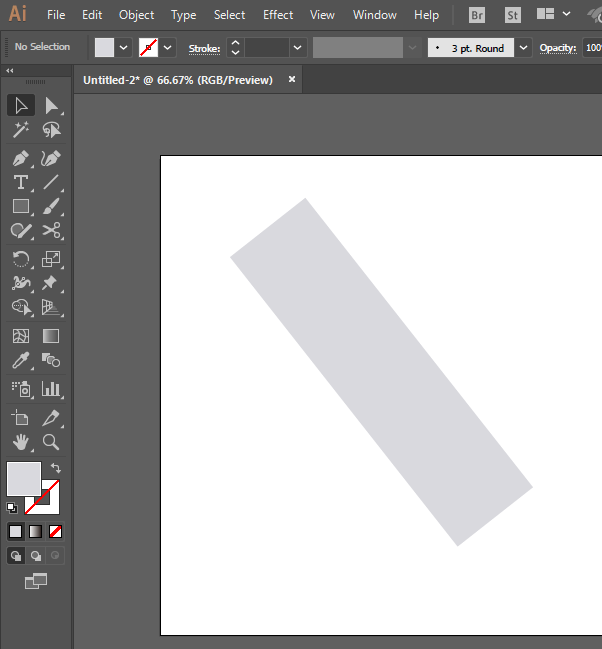Choose the Scissors tool
The image size is (602, 649).
pyautogui.click(x=51, y=231)
